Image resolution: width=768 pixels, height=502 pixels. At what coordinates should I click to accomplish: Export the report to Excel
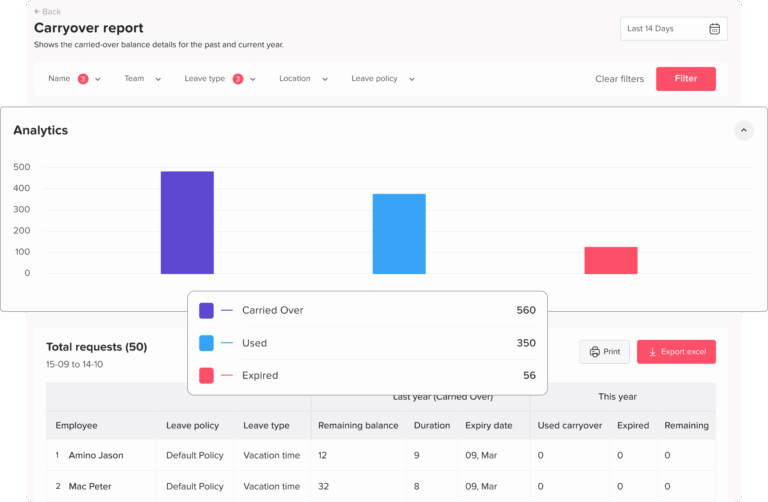pos(676,352)
